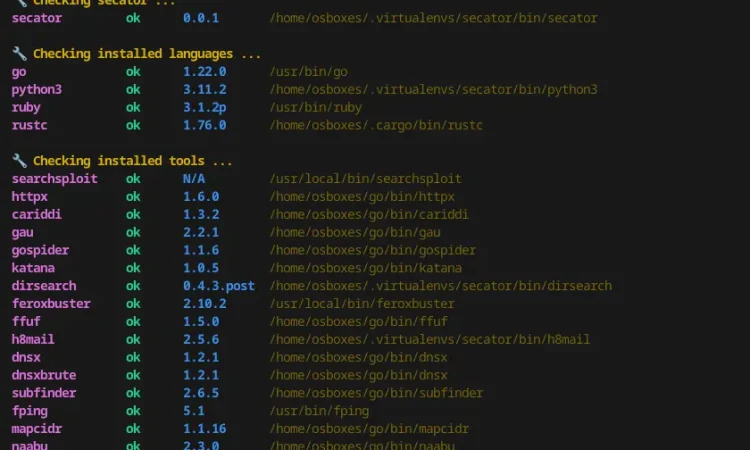Click the version '5.1'
Screen dimensions: 750x450
pos(194,411)
